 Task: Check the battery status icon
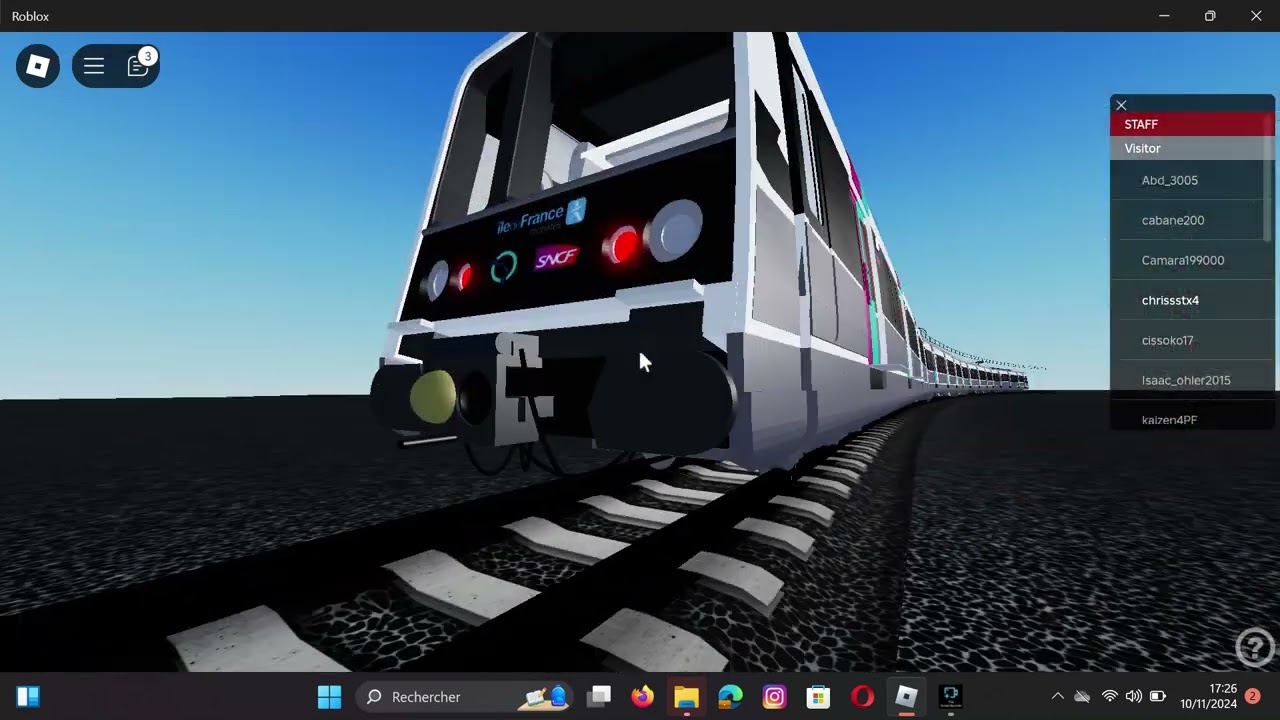click(1158, 696)
